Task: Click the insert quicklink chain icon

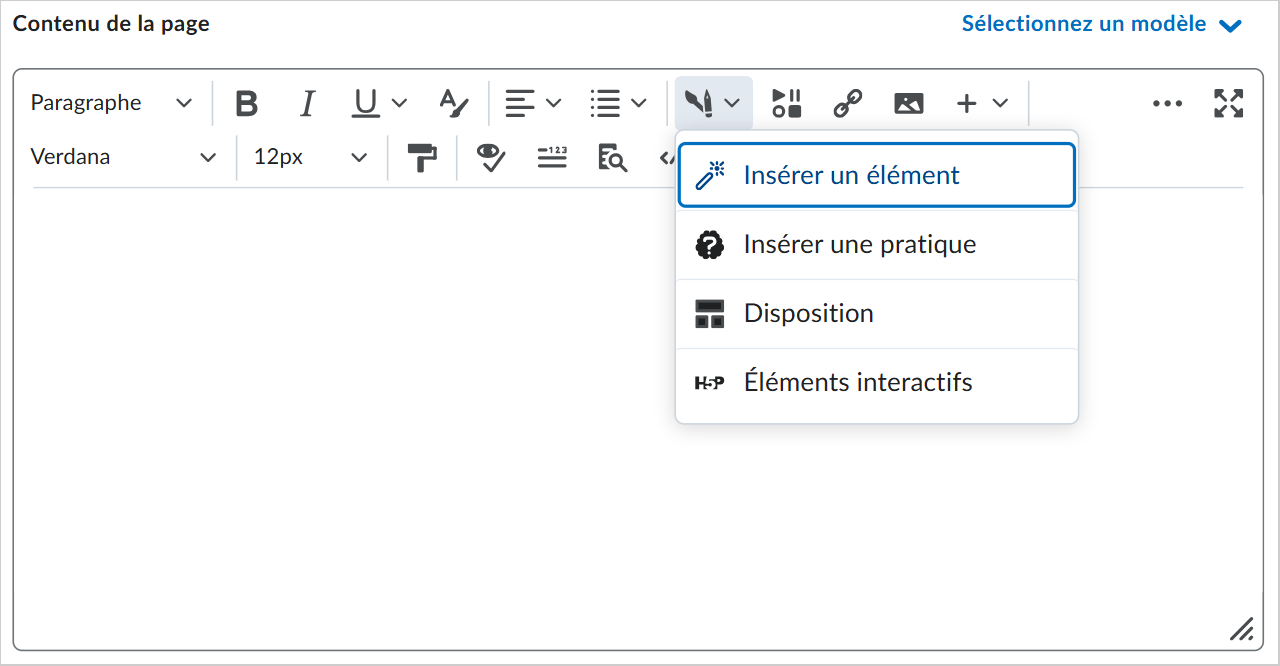Action: (848, 103)
